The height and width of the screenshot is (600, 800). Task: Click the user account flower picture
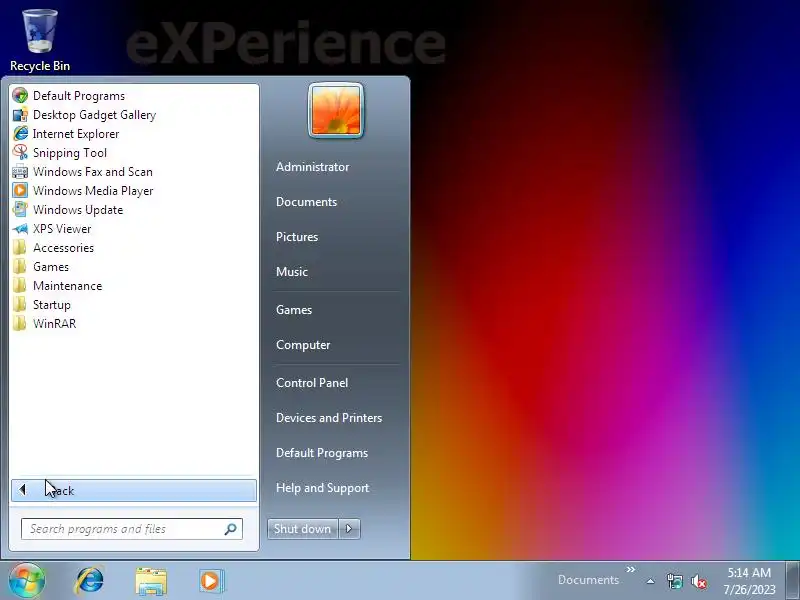coord(336,110)
